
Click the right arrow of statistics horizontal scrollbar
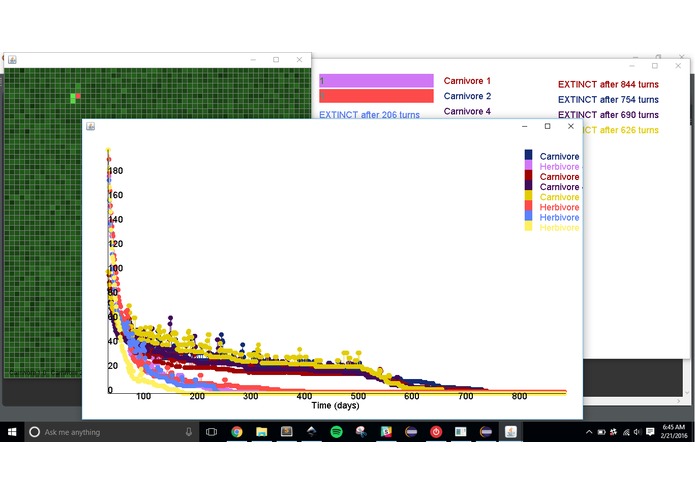point(678,401)
